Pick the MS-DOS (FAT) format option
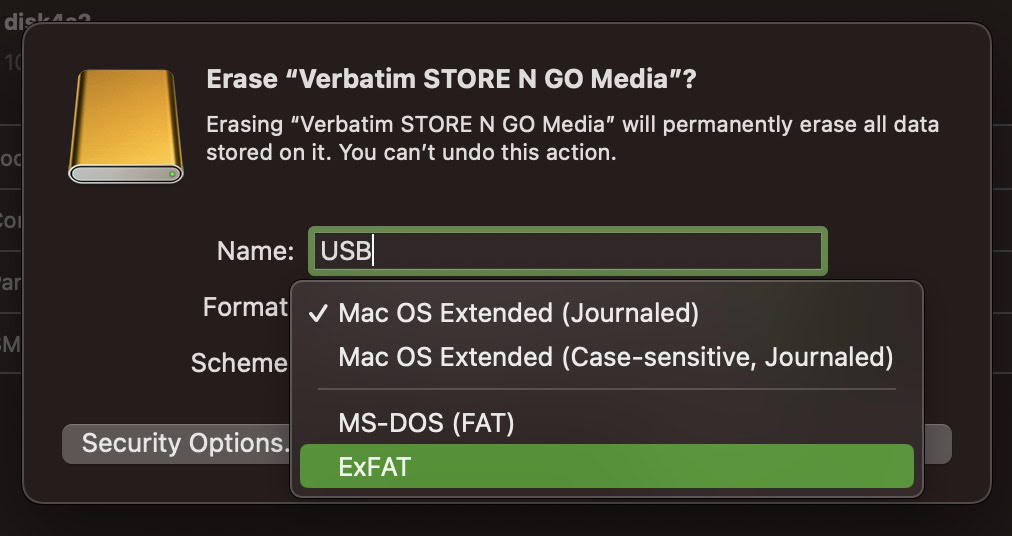 click(426, 423)
